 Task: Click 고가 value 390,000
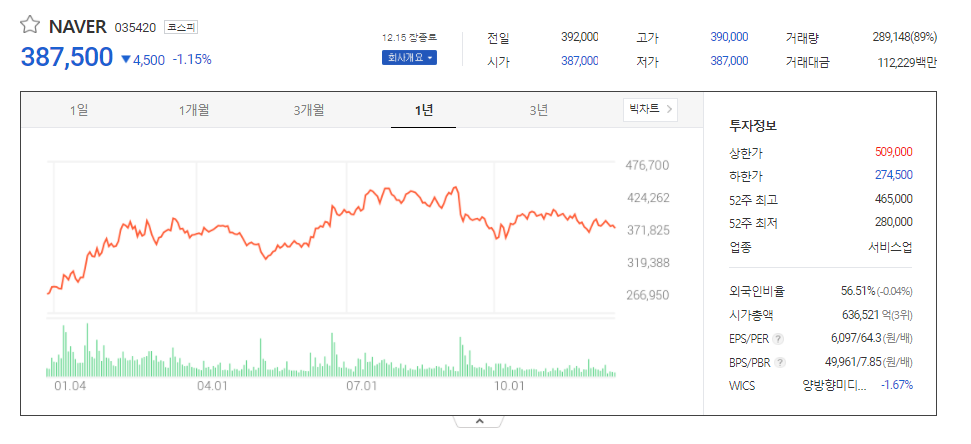pyautogui.click(x=729, y=37)
